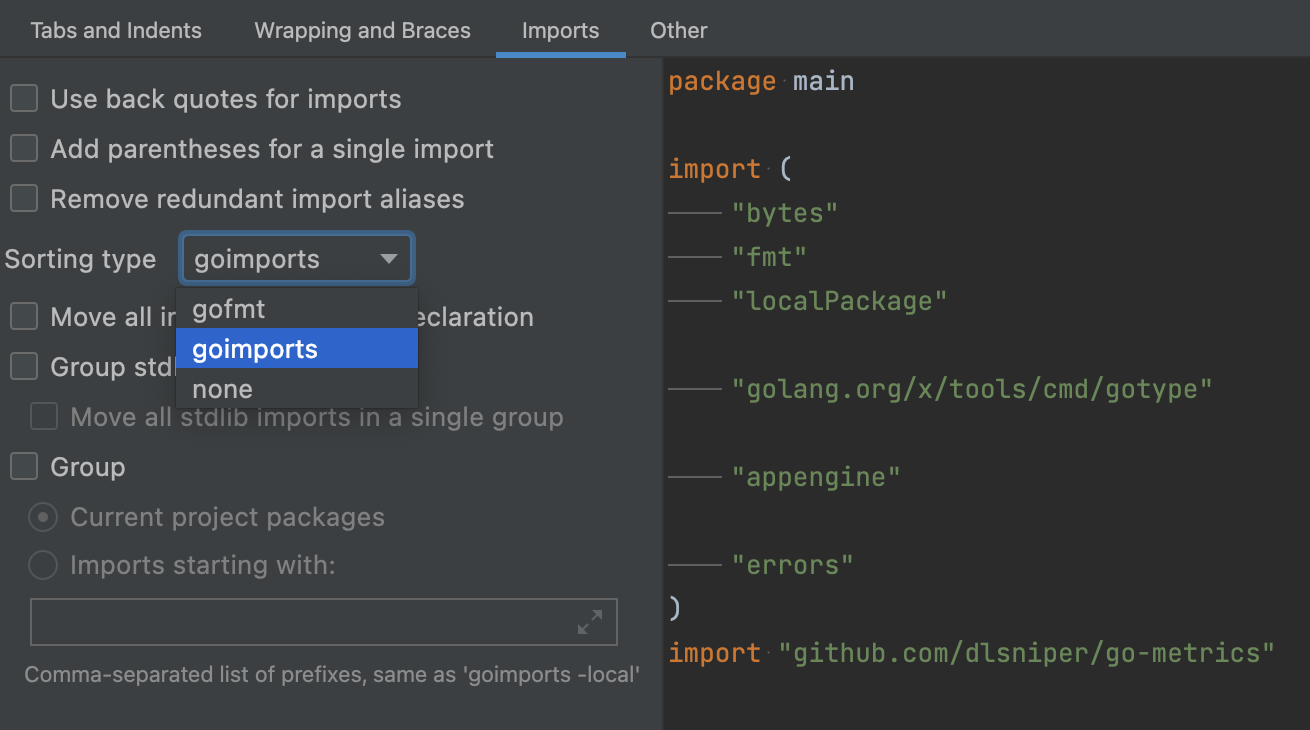Toggle Remove redundant import aliases checkbox
The width and height of the screenshot is (1310, 730).
pos(24,199)
